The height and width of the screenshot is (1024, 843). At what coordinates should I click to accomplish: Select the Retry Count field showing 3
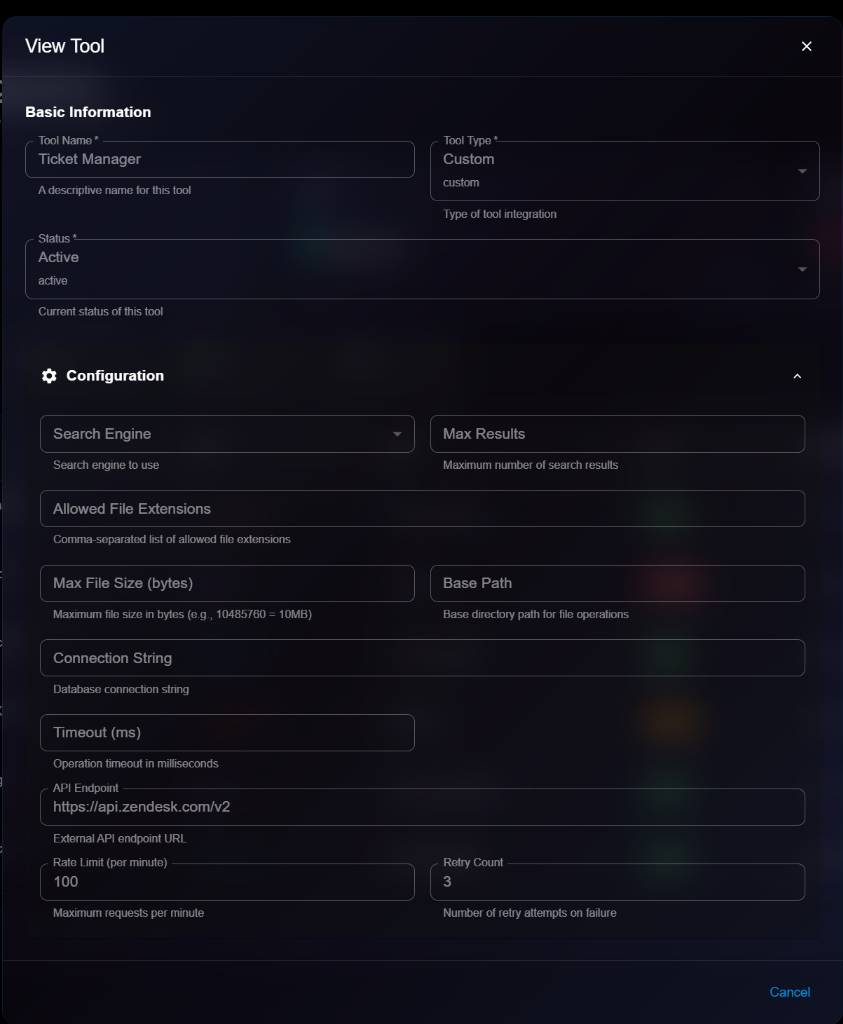[617, 881]
